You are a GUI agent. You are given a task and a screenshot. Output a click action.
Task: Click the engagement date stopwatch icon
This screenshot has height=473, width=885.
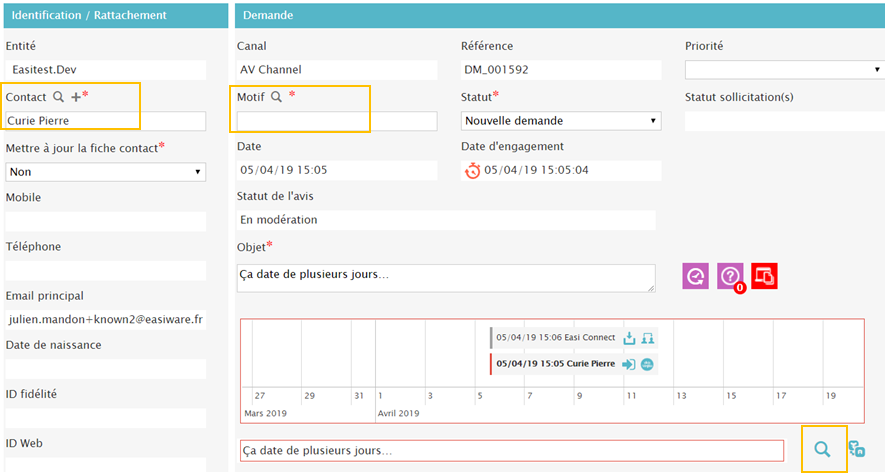coord(473,170)
